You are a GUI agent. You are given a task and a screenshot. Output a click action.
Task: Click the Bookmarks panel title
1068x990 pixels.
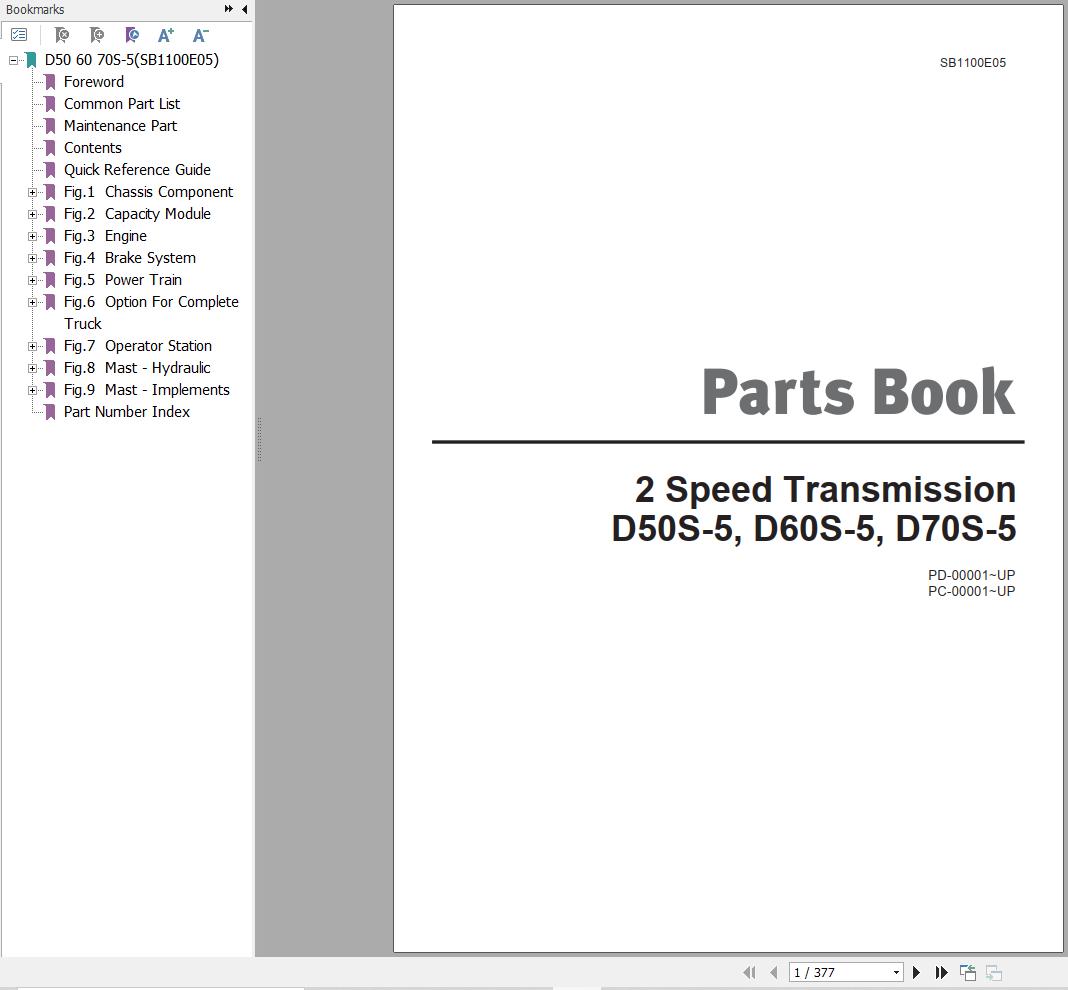click(35, 10)
